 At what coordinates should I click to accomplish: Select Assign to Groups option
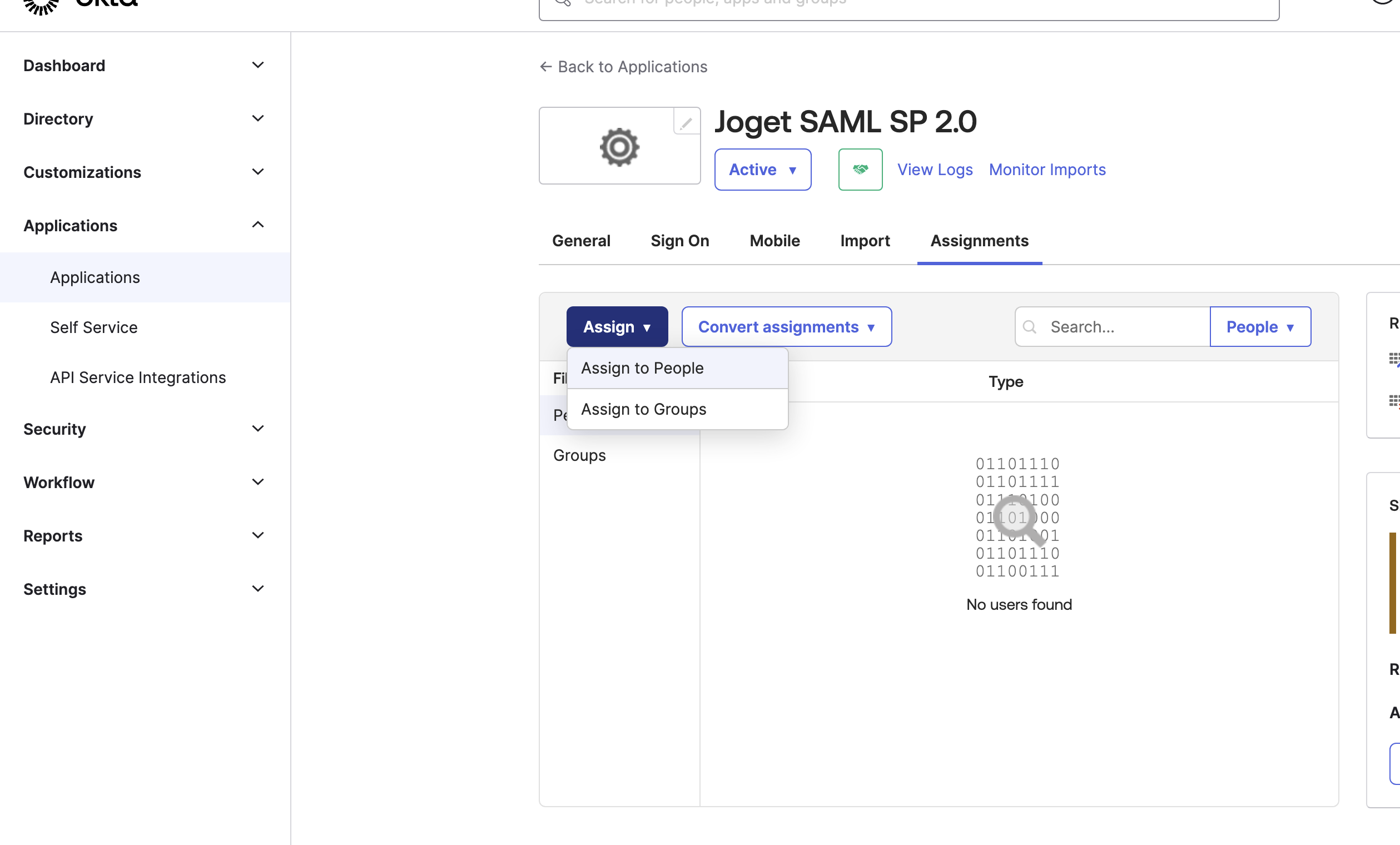tap(643, 409)
